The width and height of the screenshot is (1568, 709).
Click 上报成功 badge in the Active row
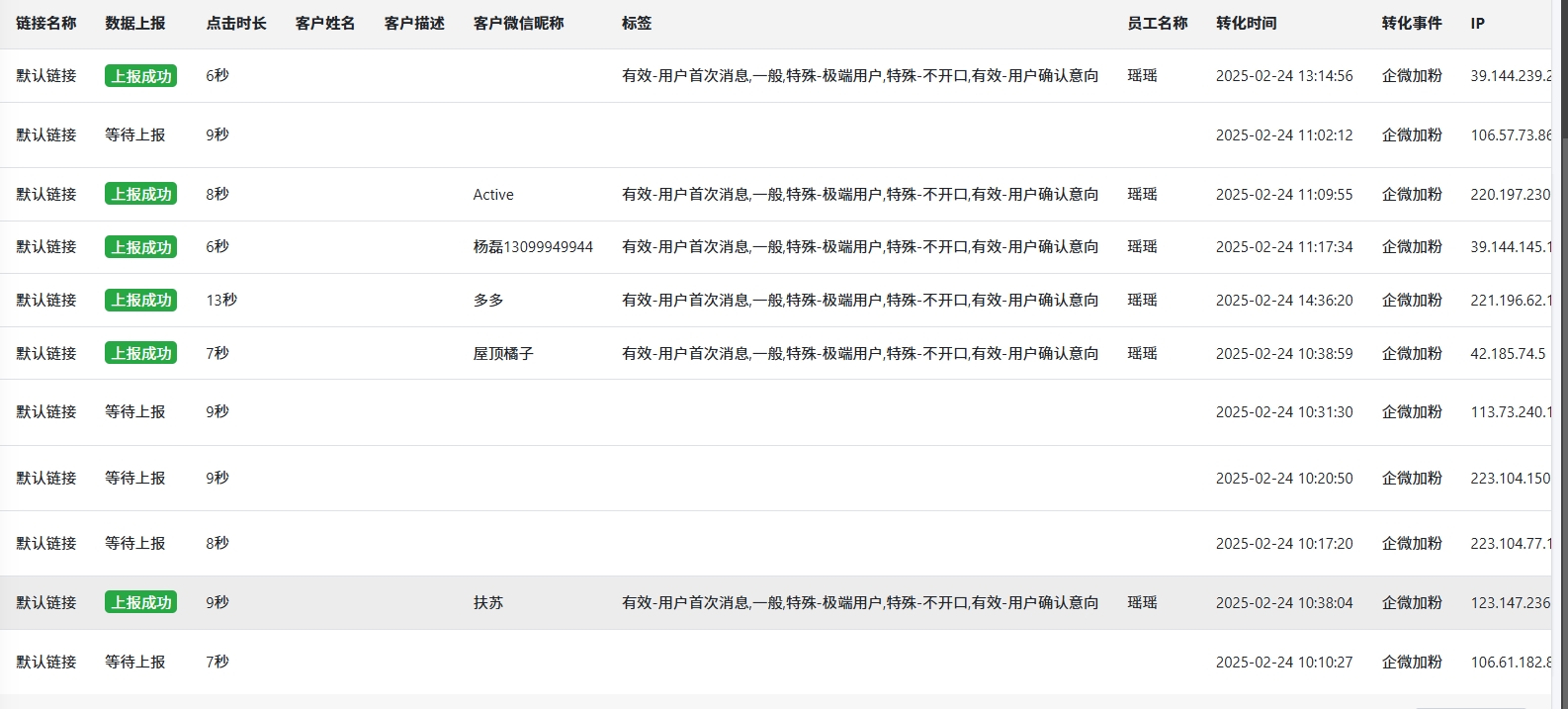pyautogui.click(x=140, y=194)
